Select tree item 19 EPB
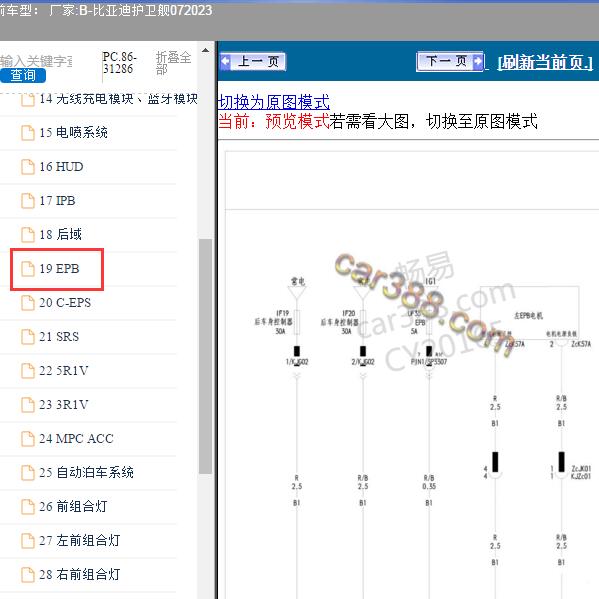Screen dimensions: 599x599 pos(59,269)
